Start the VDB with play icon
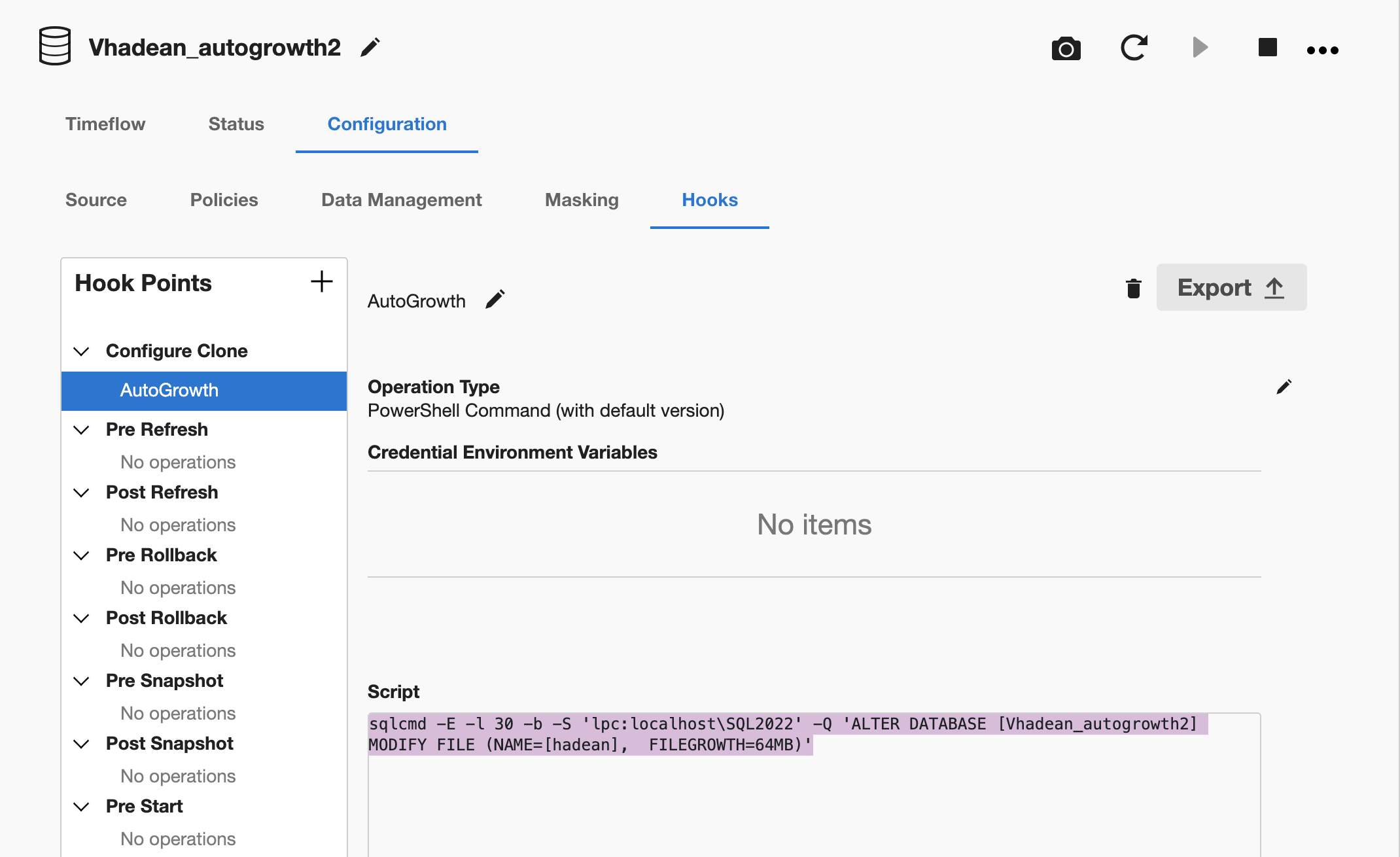The image size is (1400, 857). click(1200, 47)
